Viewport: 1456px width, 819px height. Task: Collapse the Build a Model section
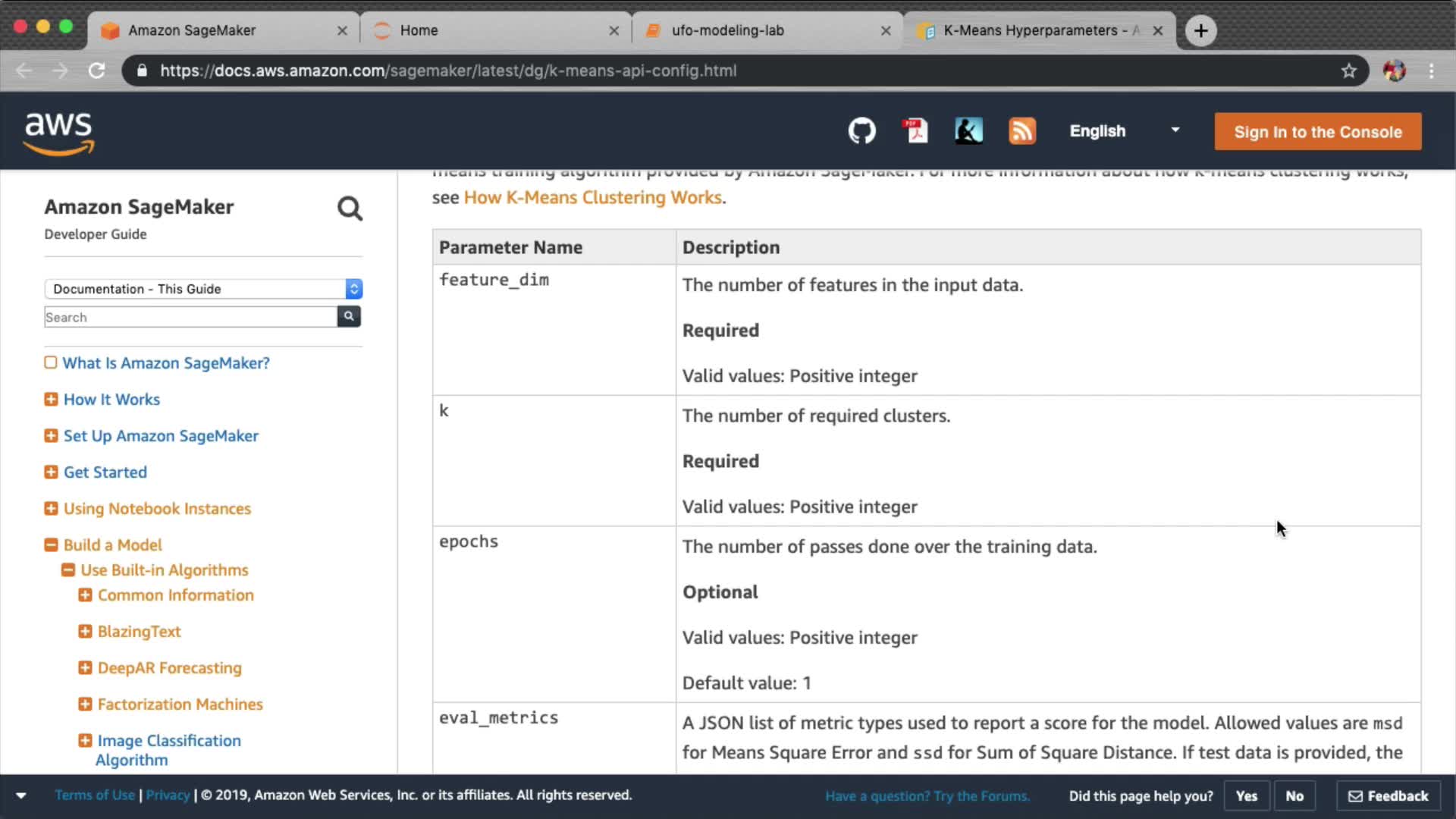(51, 544)
